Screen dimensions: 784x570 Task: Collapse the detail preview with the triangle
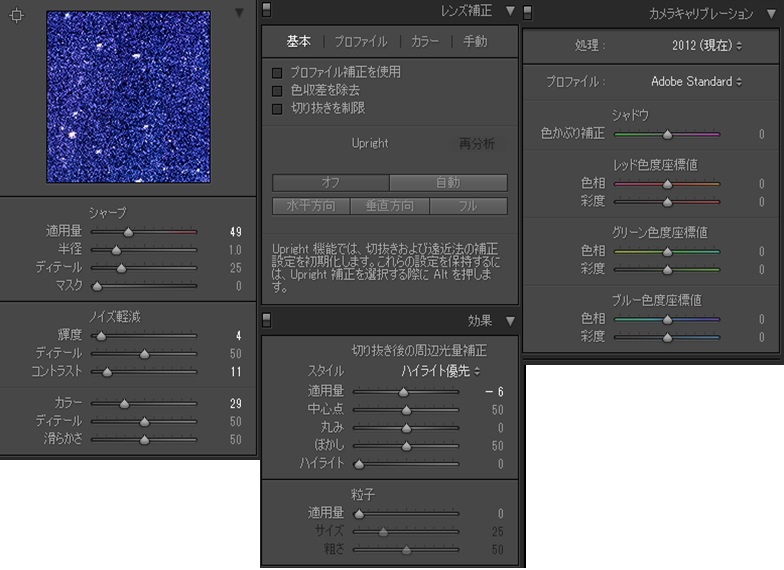[240, 13]
